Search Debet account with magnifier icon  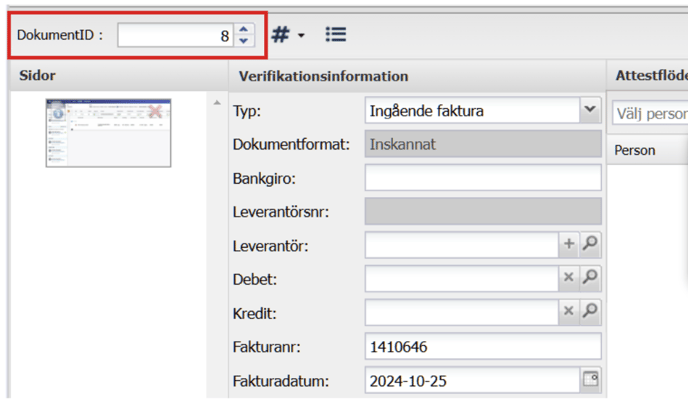click(590, 278)
